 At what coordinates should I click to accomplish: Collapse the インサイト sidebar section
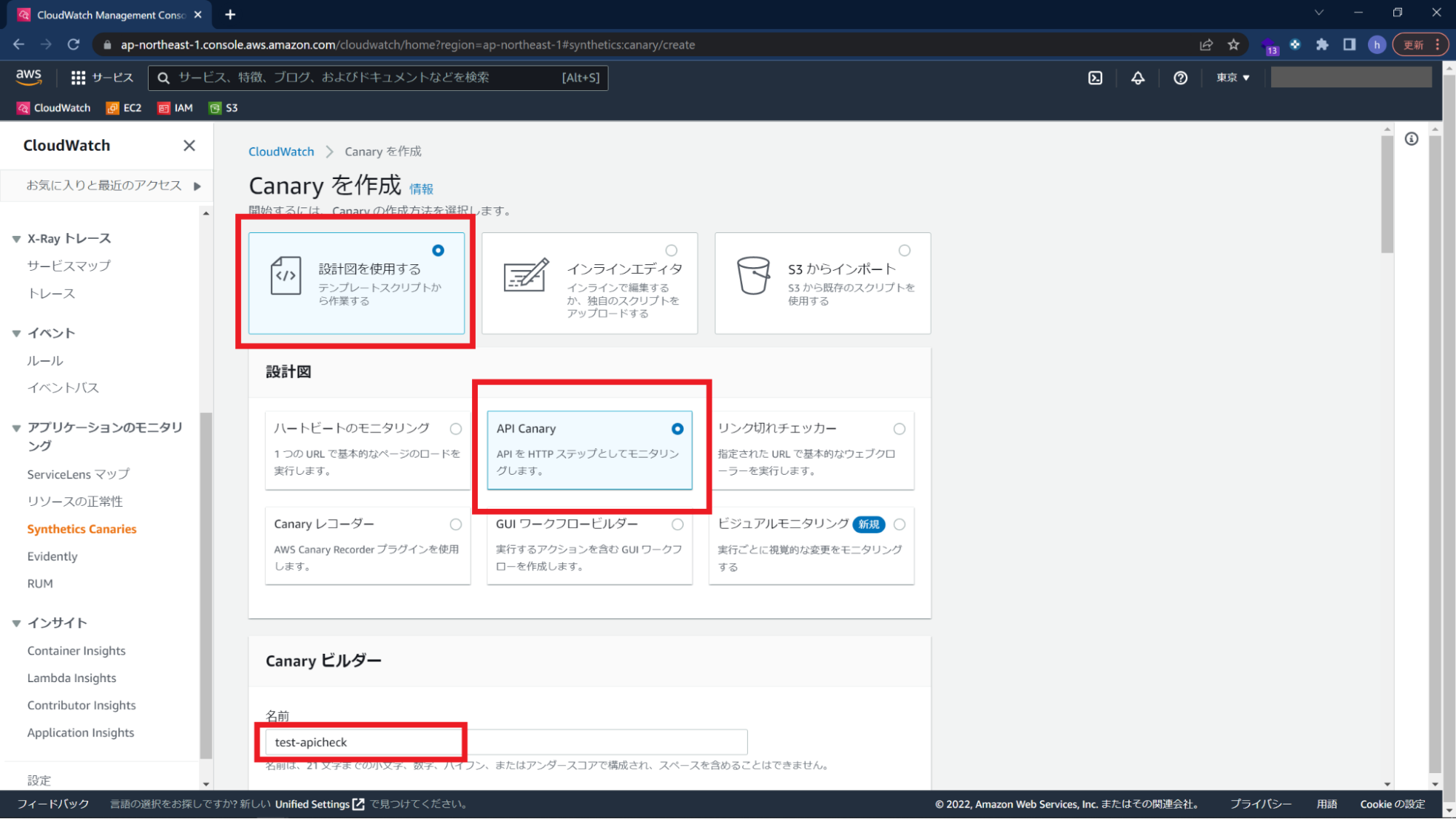[16, 623]
